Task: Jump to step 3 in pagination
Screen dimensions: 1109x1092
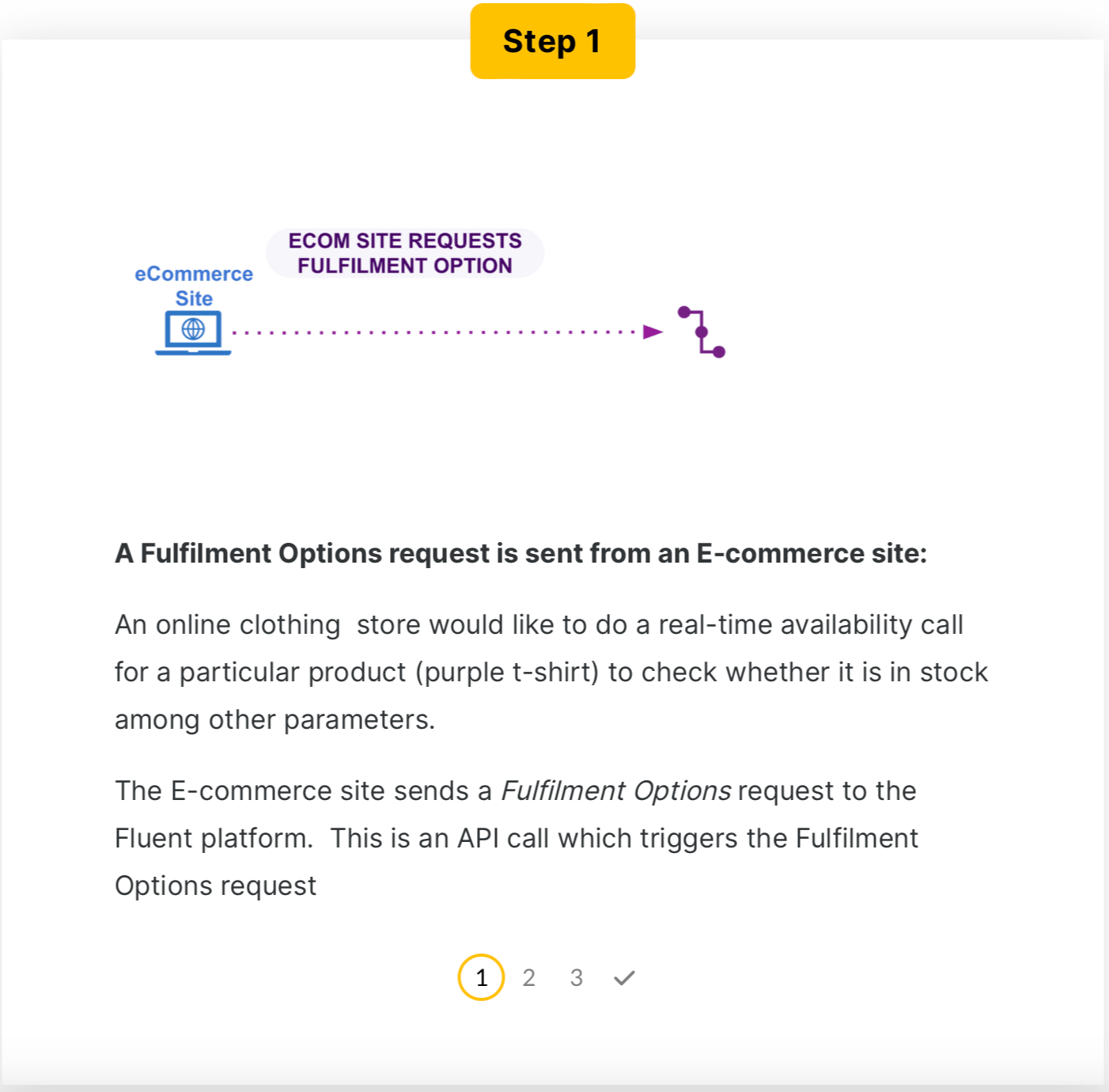Action: 577,978
